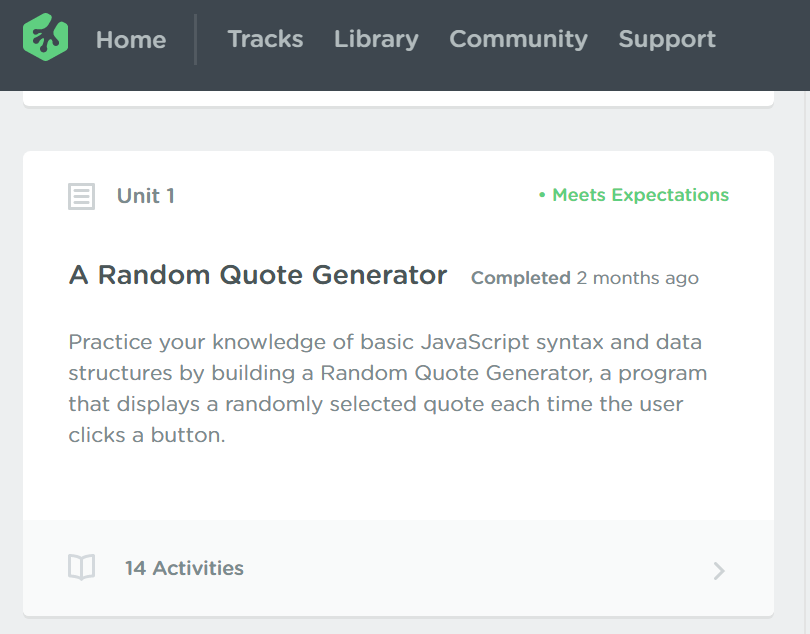The image size is (810, 634).
Task: Click the green dot before Meets Expectations
Action: coord(541,195)
